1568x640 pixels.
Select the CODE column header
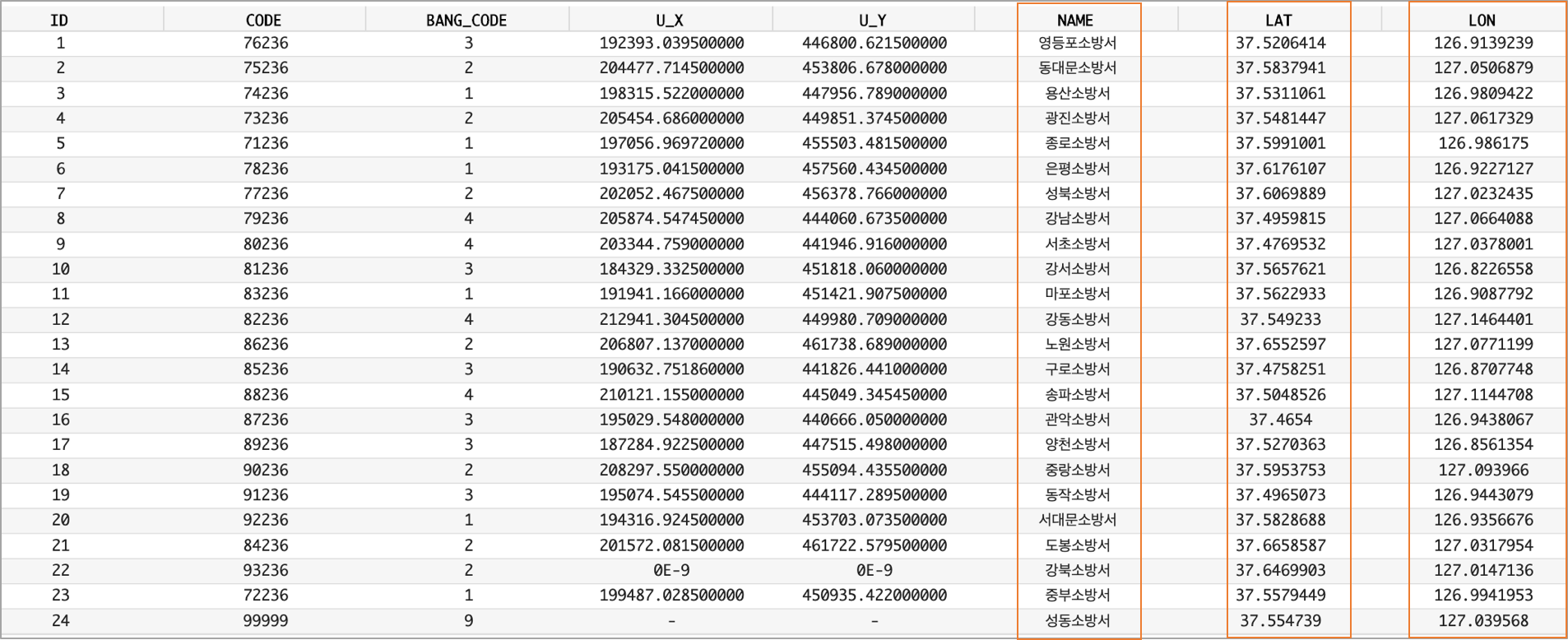(263, 21)
